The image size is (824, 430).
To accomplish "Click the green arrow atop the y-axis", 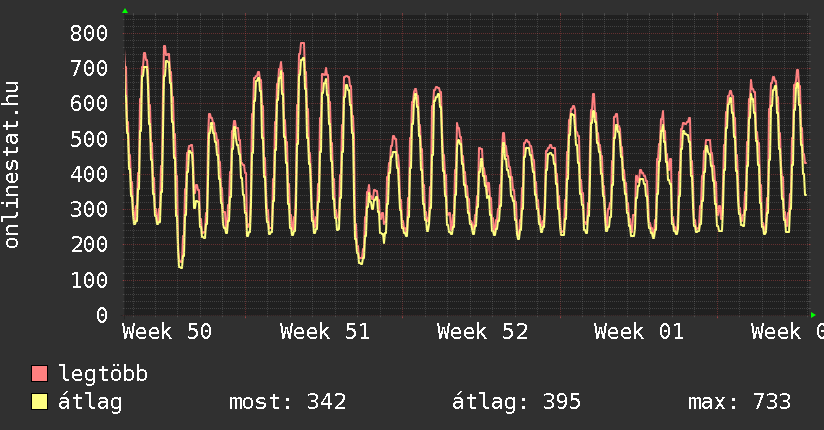I will tap(125, 11).
